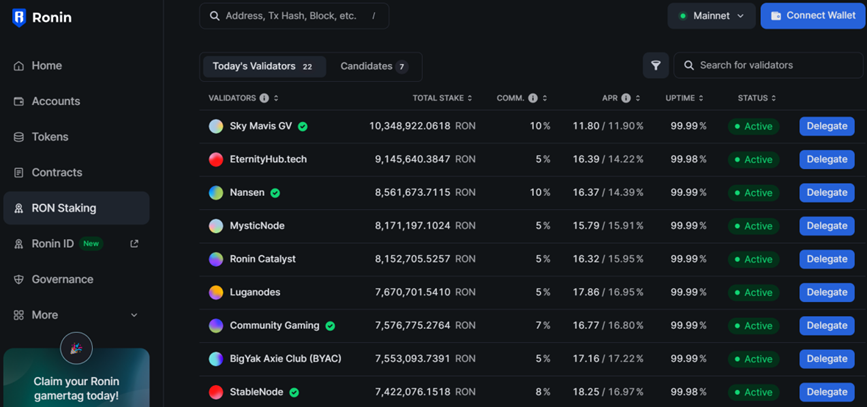Click the Ronin logo in sidebar
This screenshot has height=407, width=867.
point(19,17)
